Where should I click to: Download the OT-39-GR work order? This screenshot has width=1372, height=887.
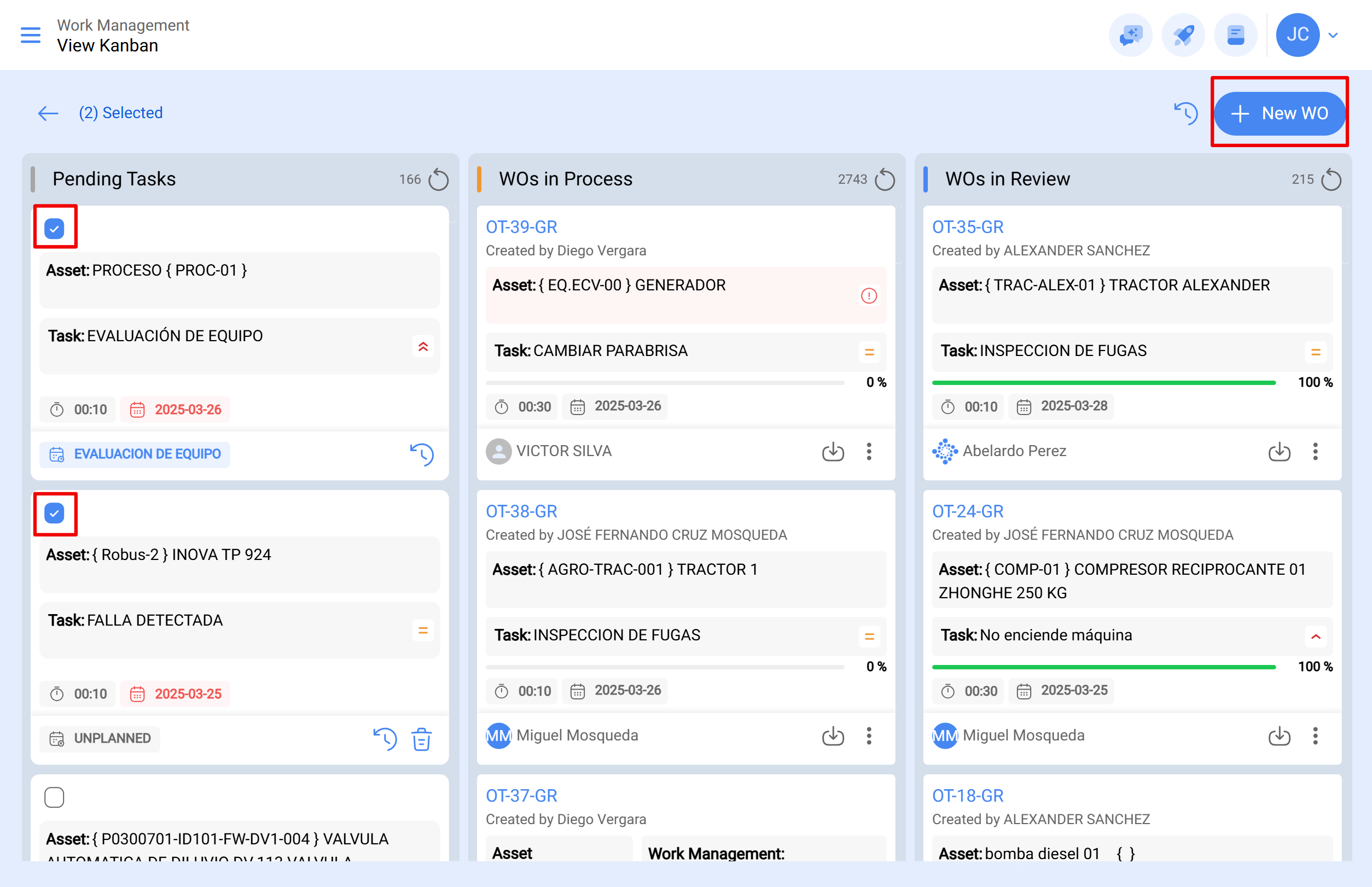click(x=833, y=452)
